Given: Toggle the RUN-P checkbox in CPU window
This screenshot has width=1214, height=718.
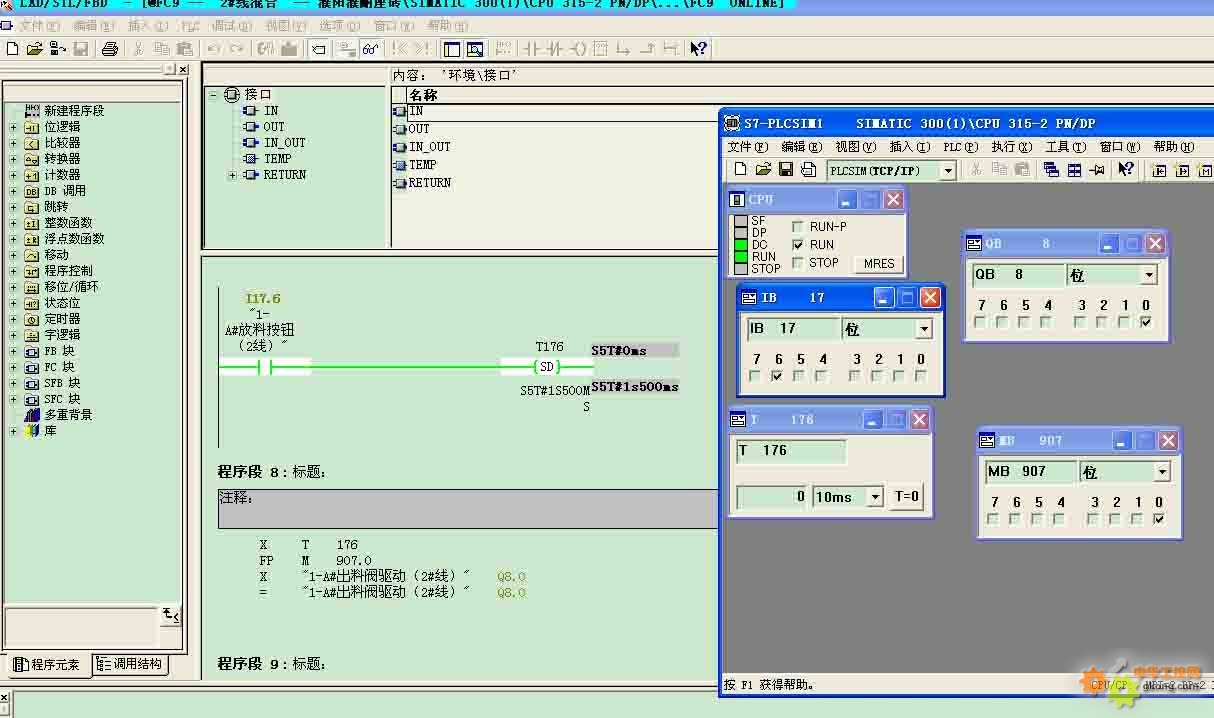Looking at the screenshot, I should (798, 227).
